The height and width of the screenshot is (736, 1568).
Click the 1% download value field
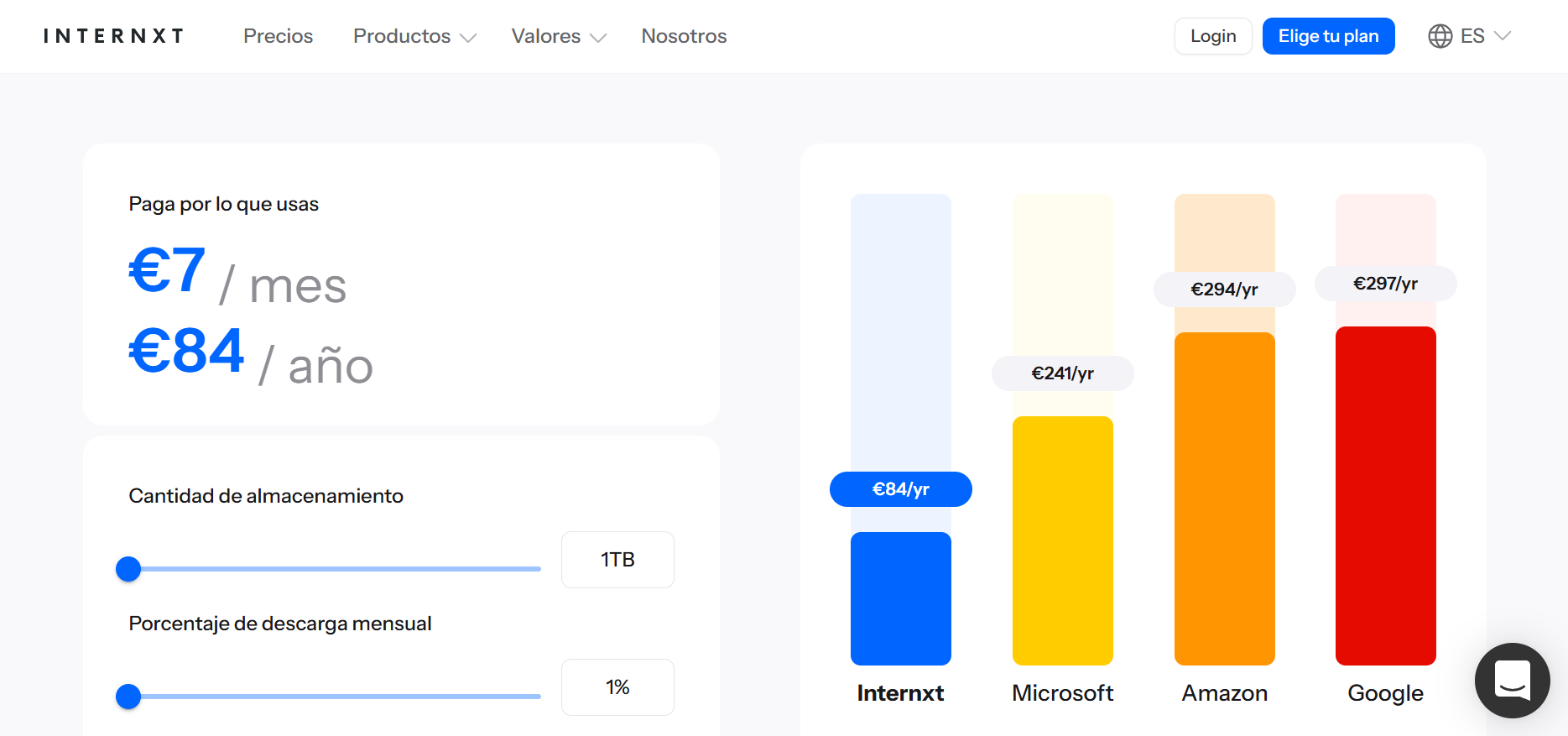pyautogui.click(x=617, y=687)
